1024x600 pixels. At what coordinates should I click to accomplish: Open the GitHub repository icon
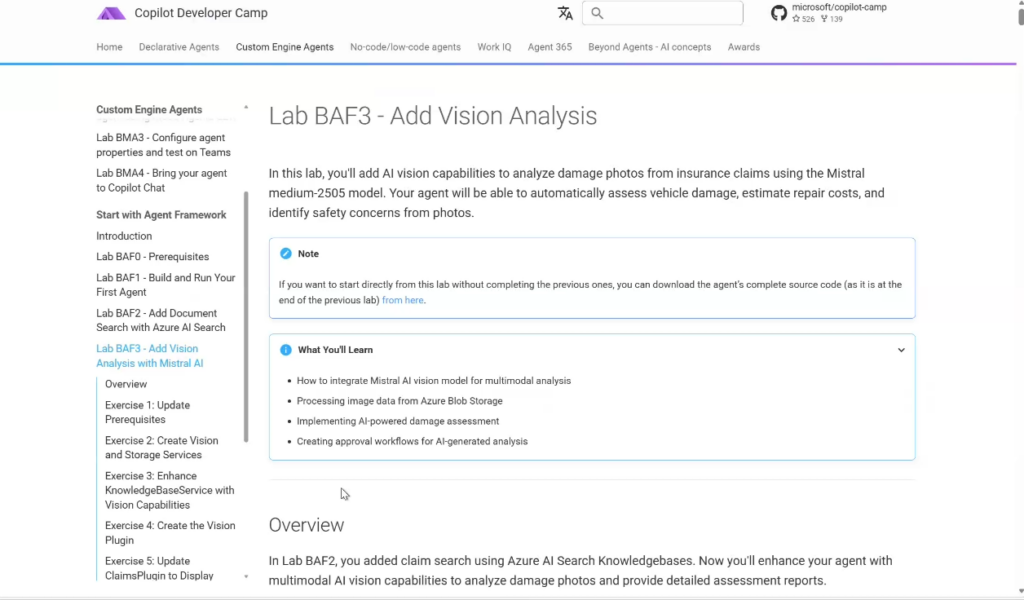[x=779, y=13]
